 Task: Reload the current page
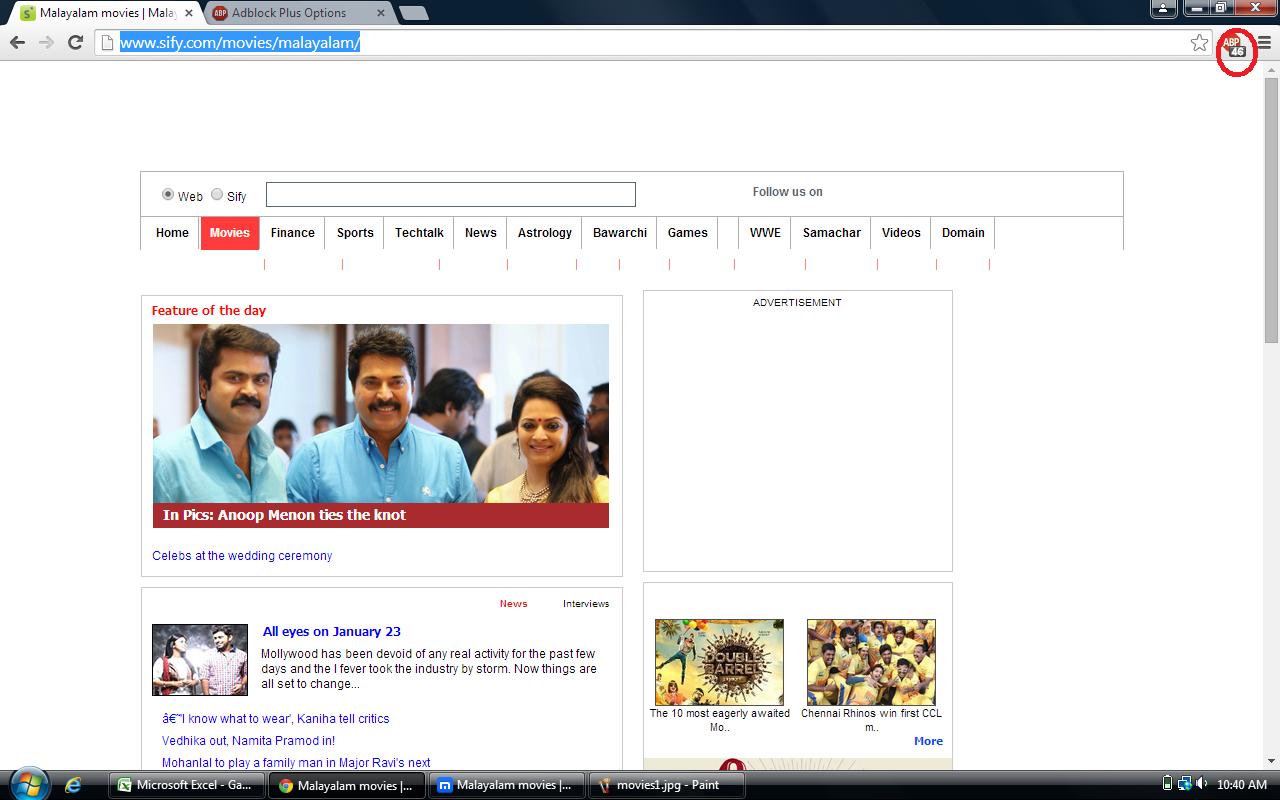75,42
